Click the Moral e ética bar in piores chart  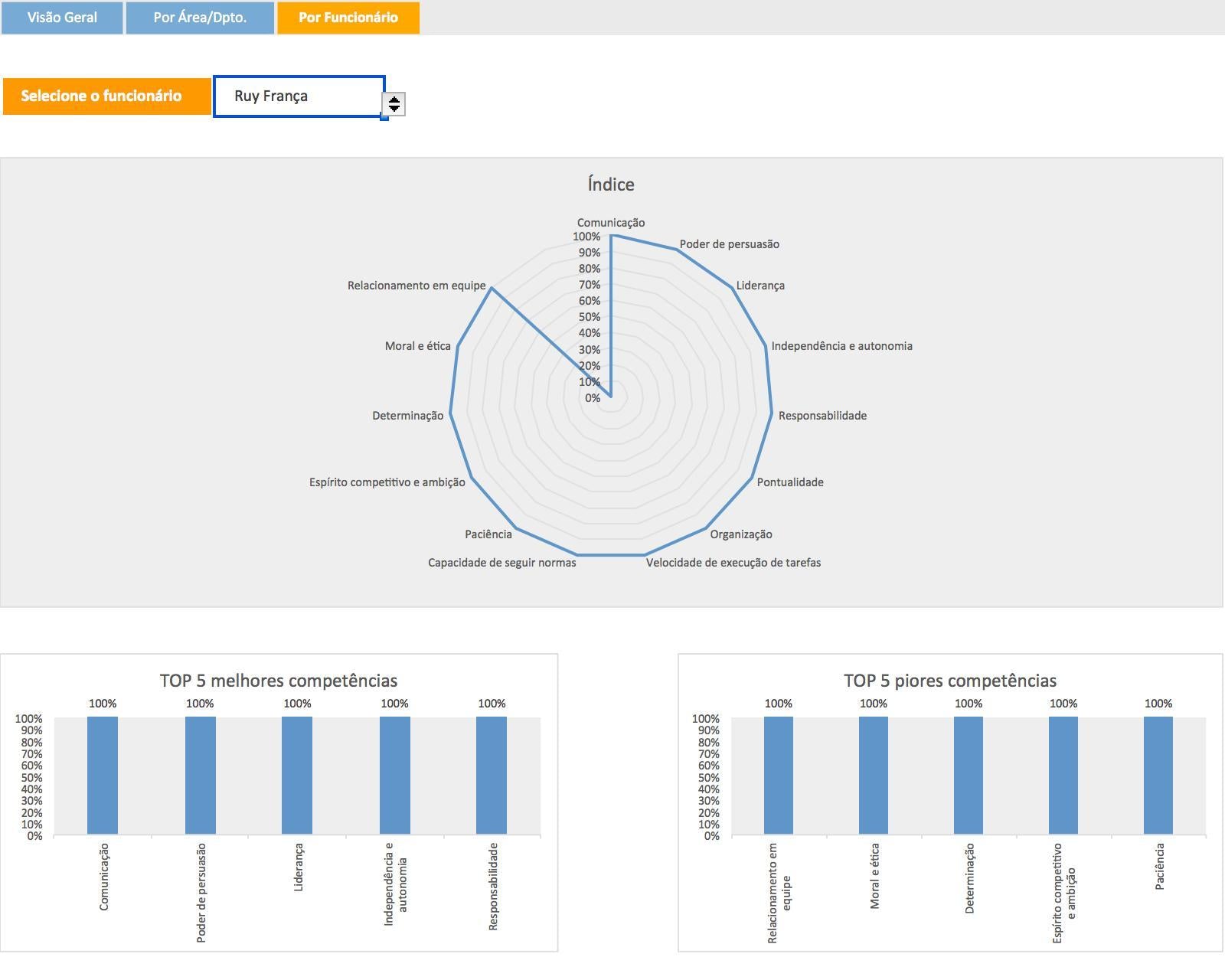coord(874,775)
